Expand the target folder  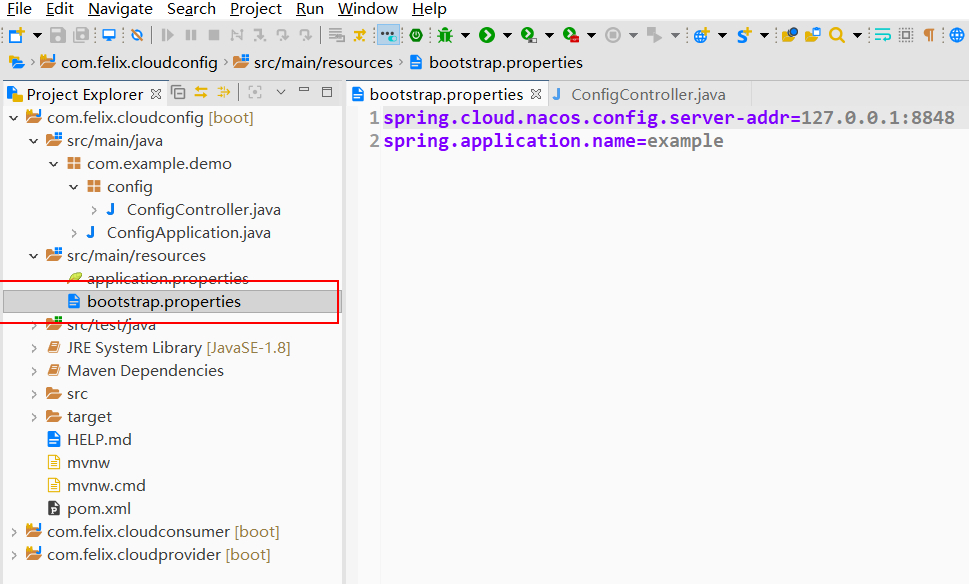[33, 417]
